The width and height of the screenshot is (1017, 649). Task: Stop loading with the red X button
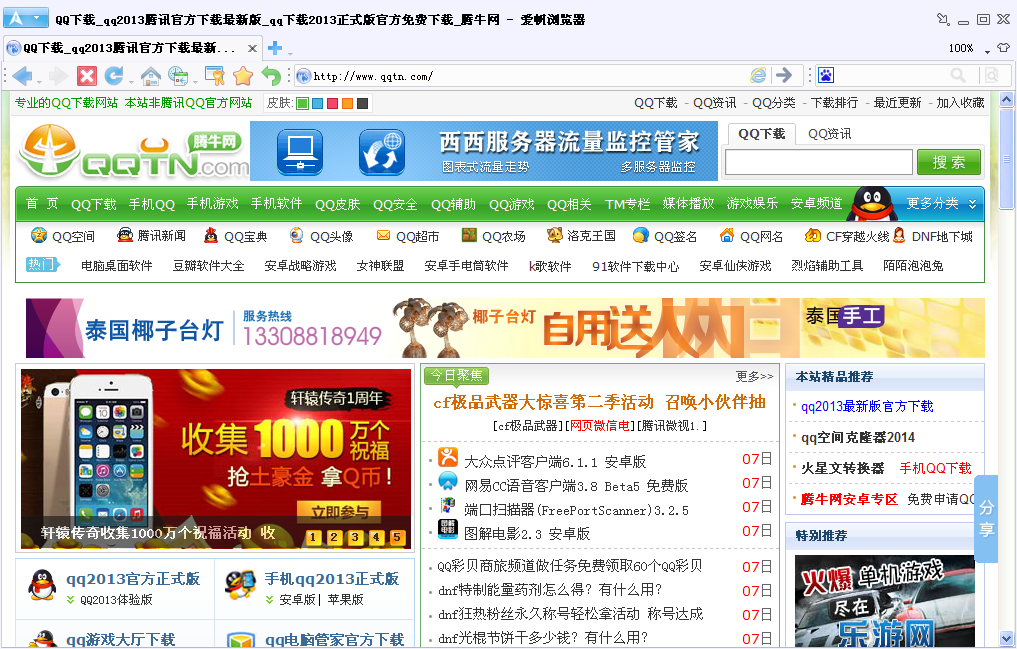[x=87, y=76]
